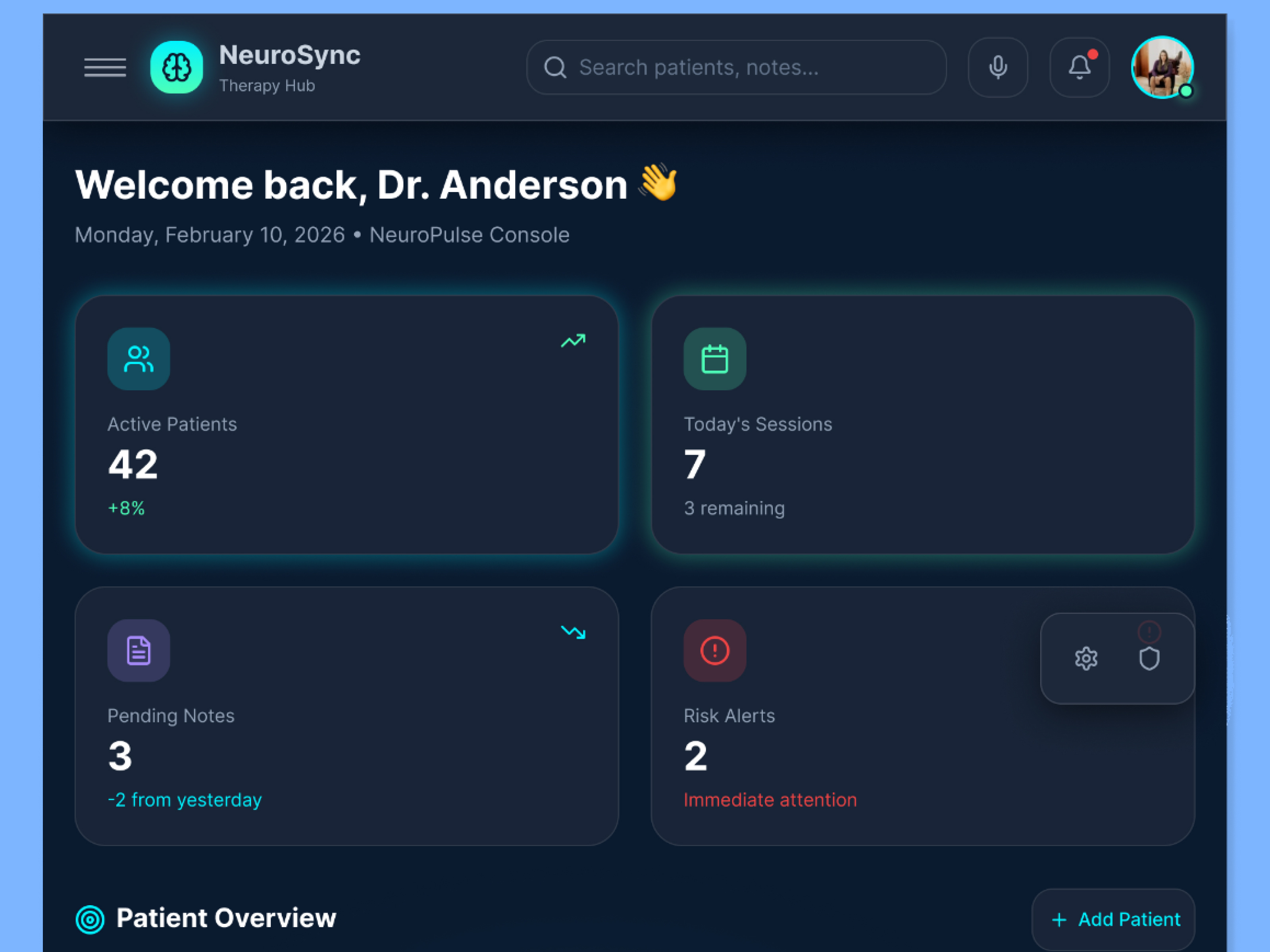Open the Pending Notes document icon

139,650
